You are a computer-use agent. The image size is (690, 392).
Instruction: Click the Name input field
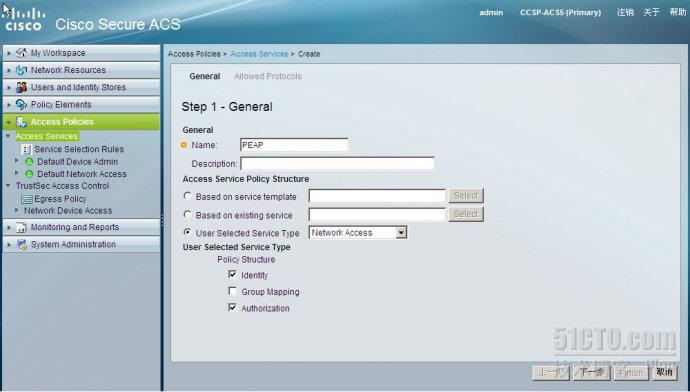pyautogui.click(x=294, y=145)
